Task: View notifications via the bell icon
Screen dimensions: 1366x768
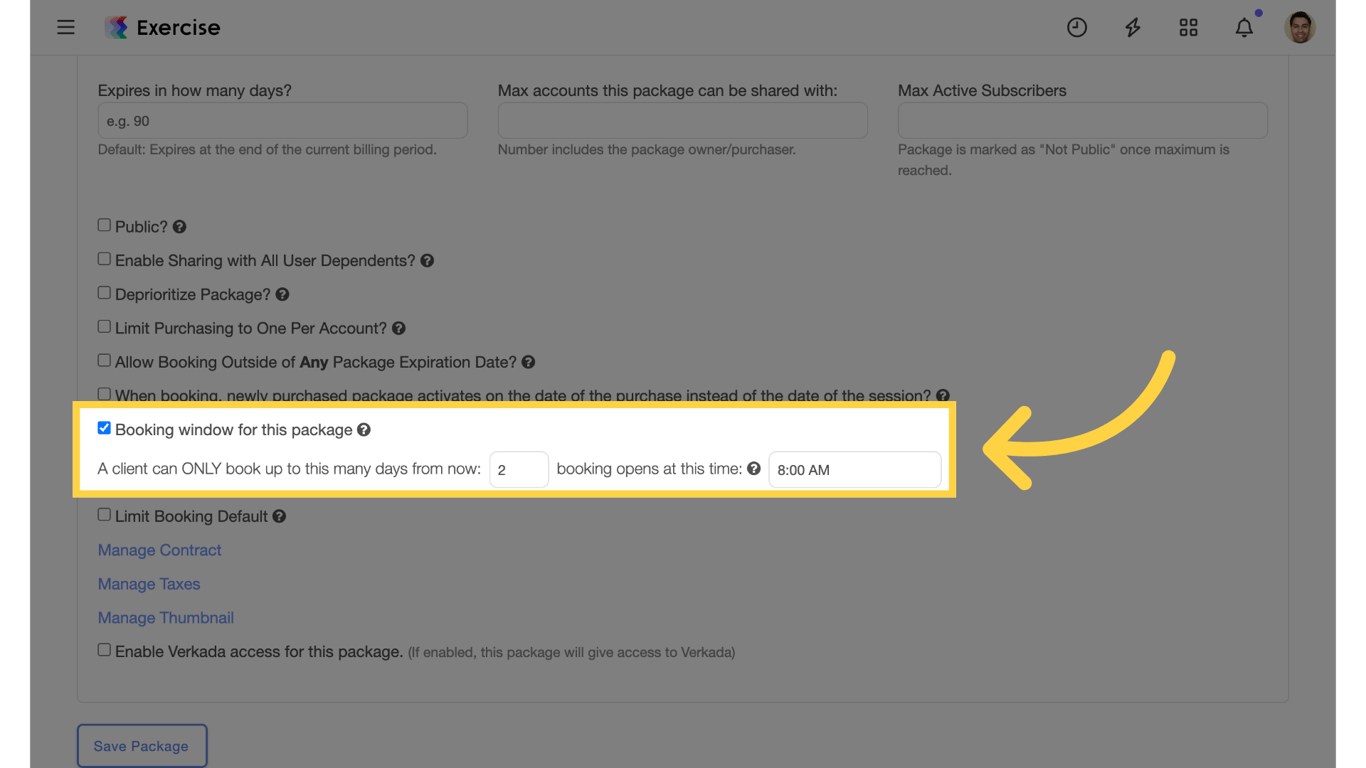Action: tap(1244, 27)
